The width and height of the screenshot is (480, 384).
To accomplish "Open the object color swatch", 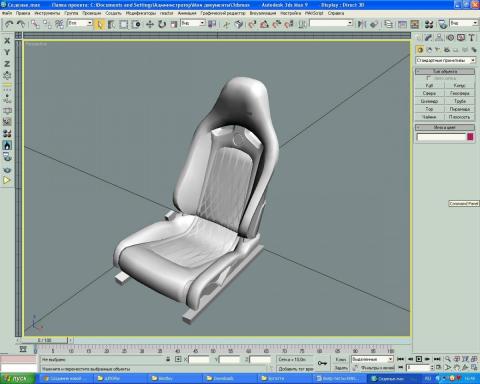I will tap(470, 137).
